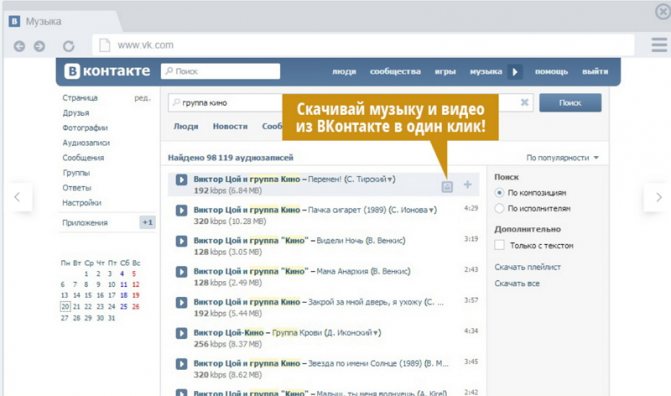Click Скачать все link

coord(517,283)
